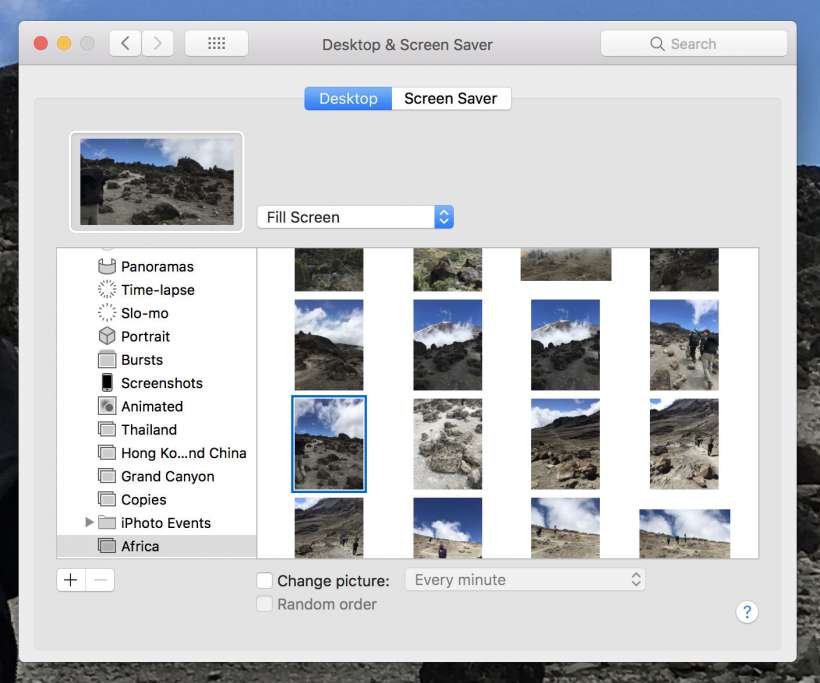Click the Bursts album icon
The image size is (820, 683).
point(107,360)
